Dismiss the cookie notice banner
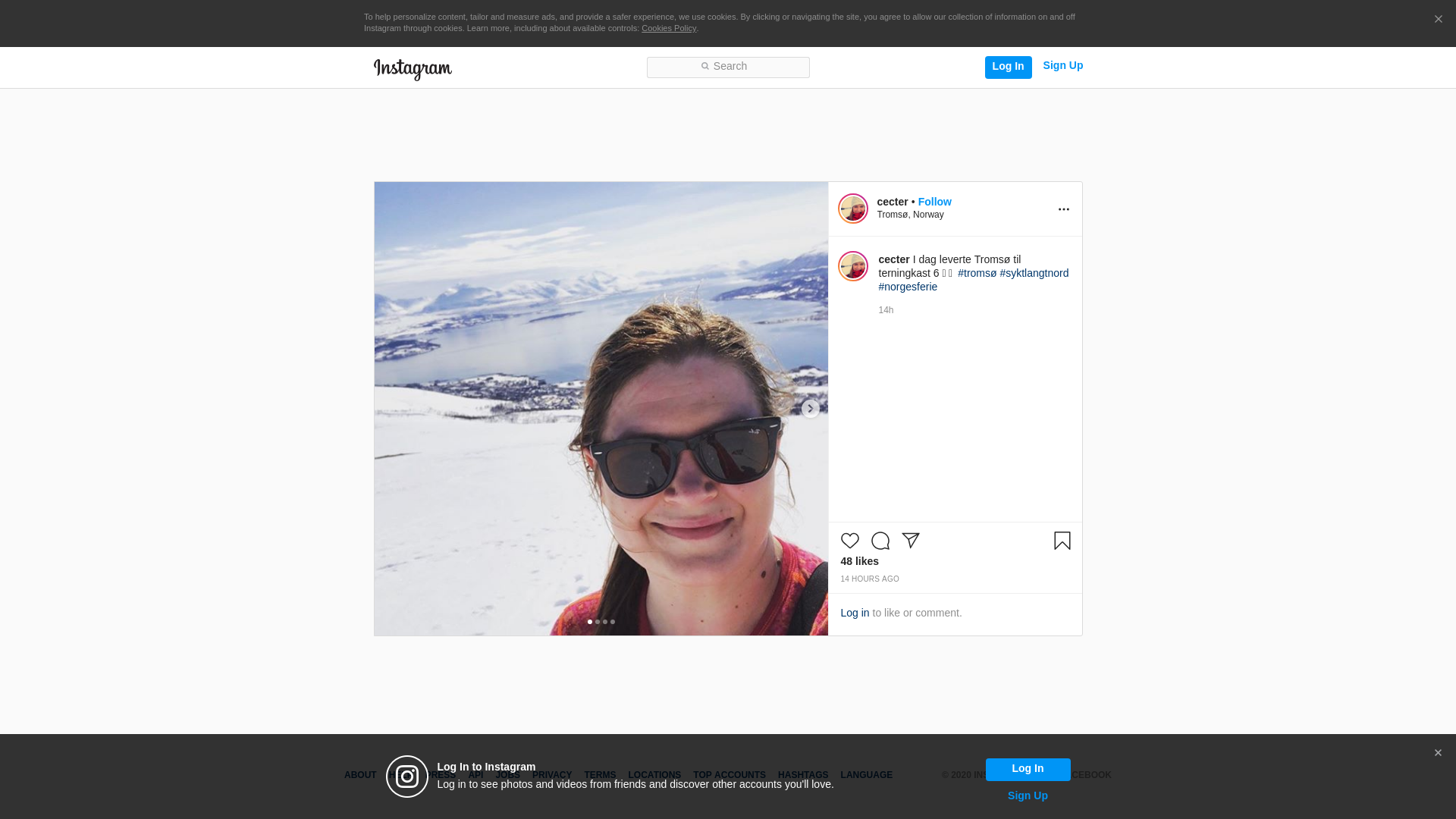The height and width of the screenshot is (819, 1456). pyautogui.click(x=1438, y=20)
